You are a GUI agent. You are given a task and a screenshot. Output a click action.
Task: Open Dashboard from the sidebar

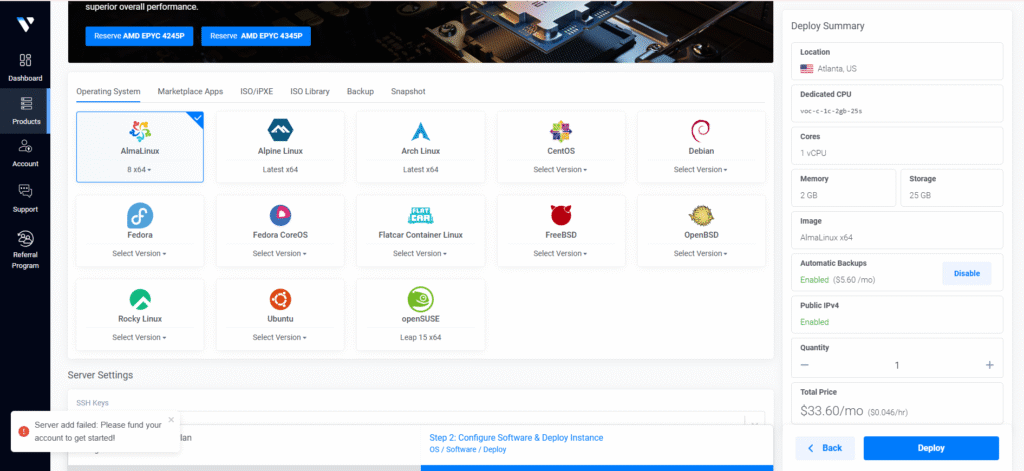click(x=25, y=66)
